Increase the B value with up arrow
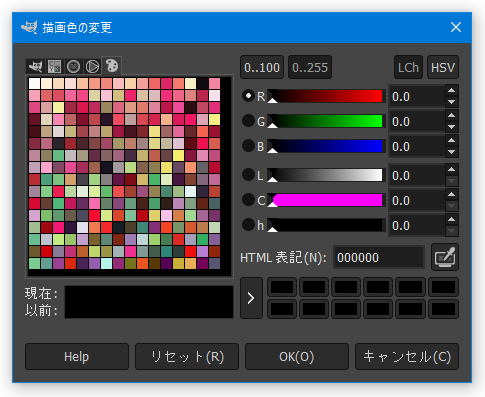 pyautogui.click(x=452, y=140)
